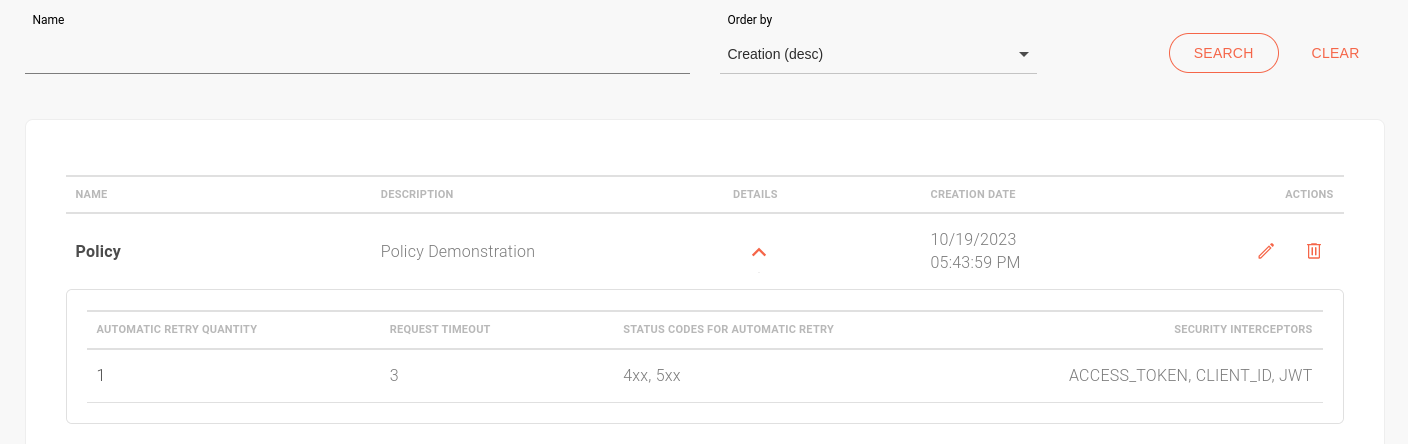Focus the Name search field
Viewport: 1408px width, 444px height.
point(357,55)
